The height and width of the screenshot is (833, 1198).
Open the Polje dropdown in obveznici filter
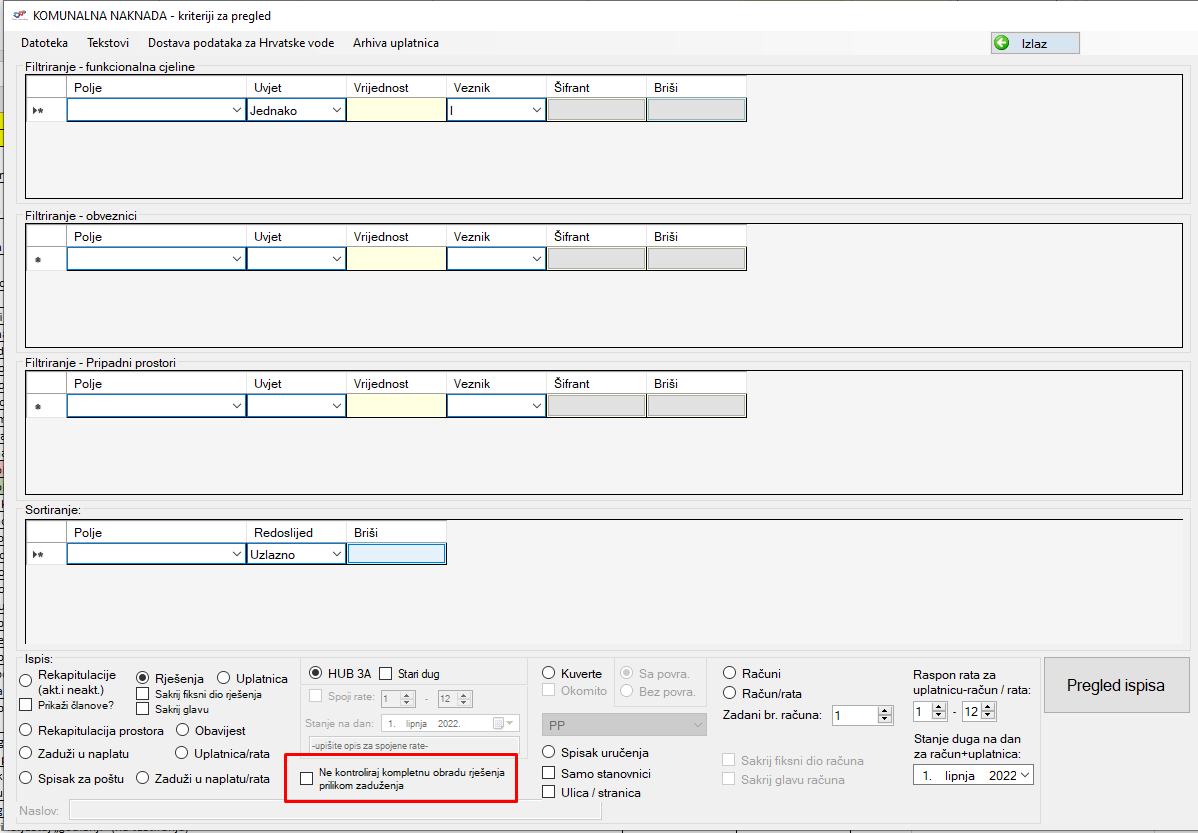[236, 260]
